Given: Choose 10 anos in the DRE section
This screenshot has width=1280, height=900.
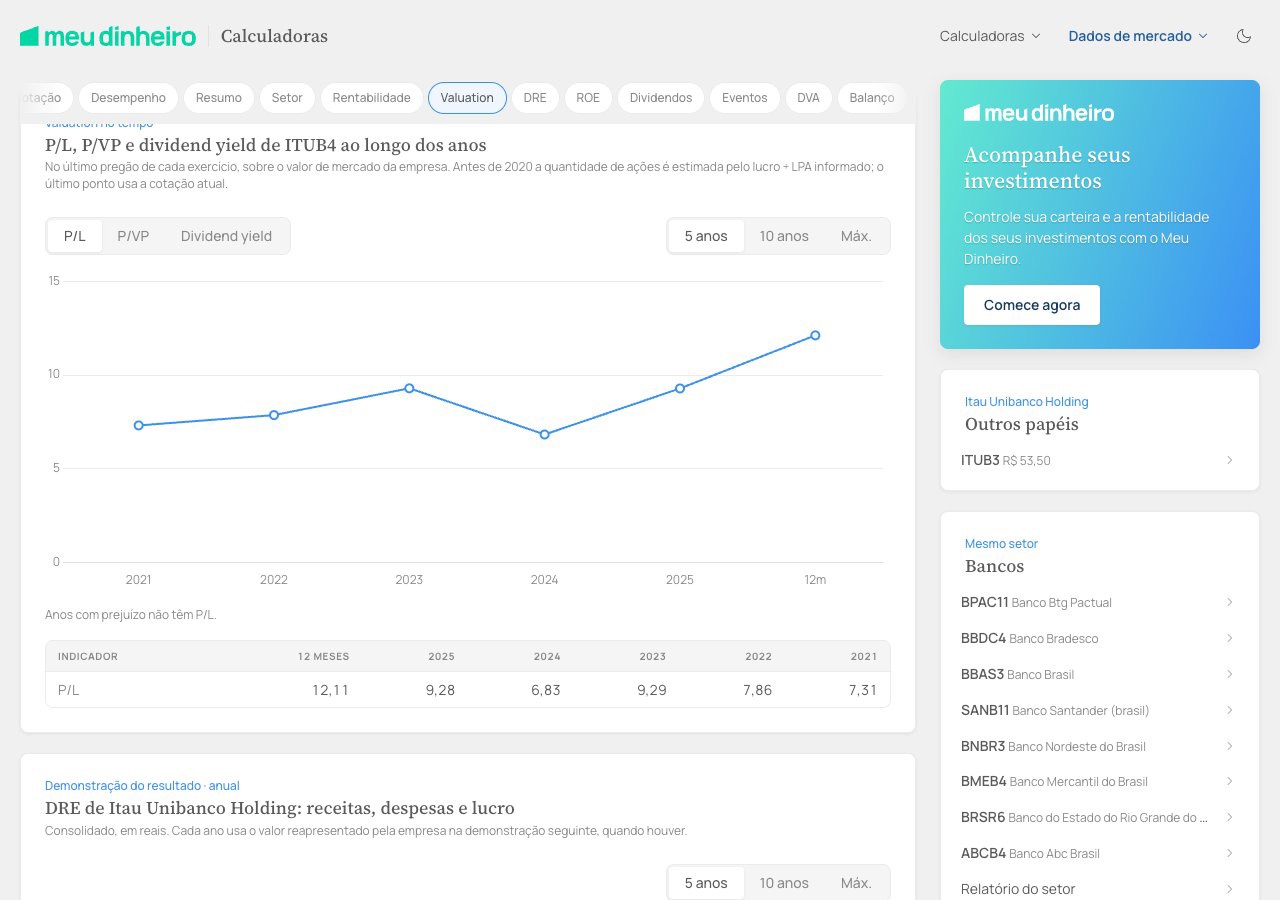Looking at the screenshot, I should pos(784,883).
